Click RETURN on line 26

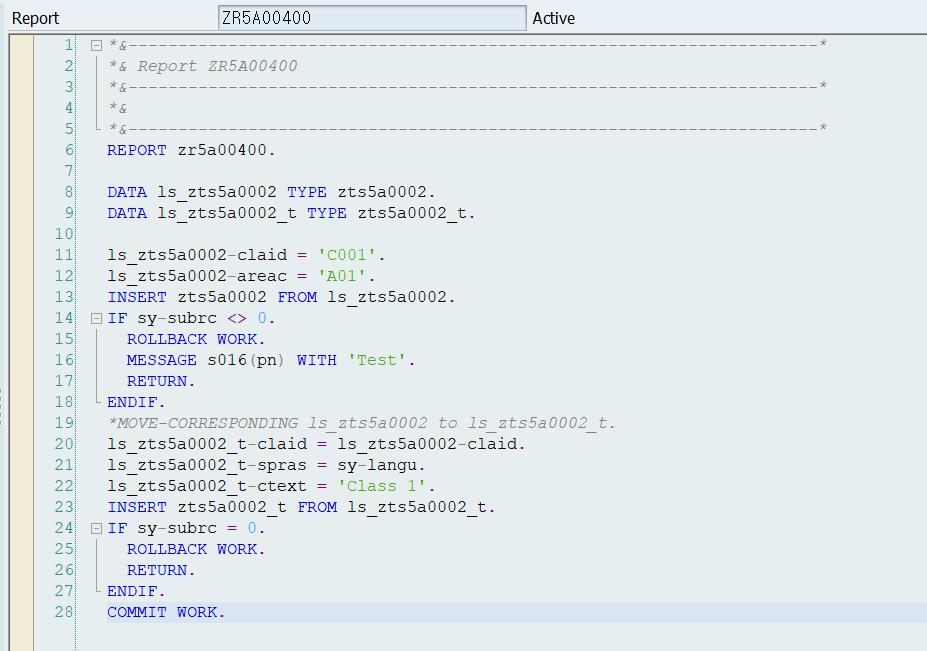[x=161, y=571]
